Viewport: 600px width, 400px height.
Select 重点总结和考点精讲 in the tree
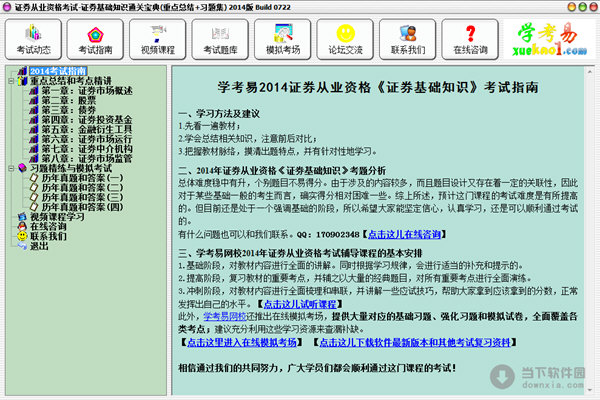tap(71, 81)
